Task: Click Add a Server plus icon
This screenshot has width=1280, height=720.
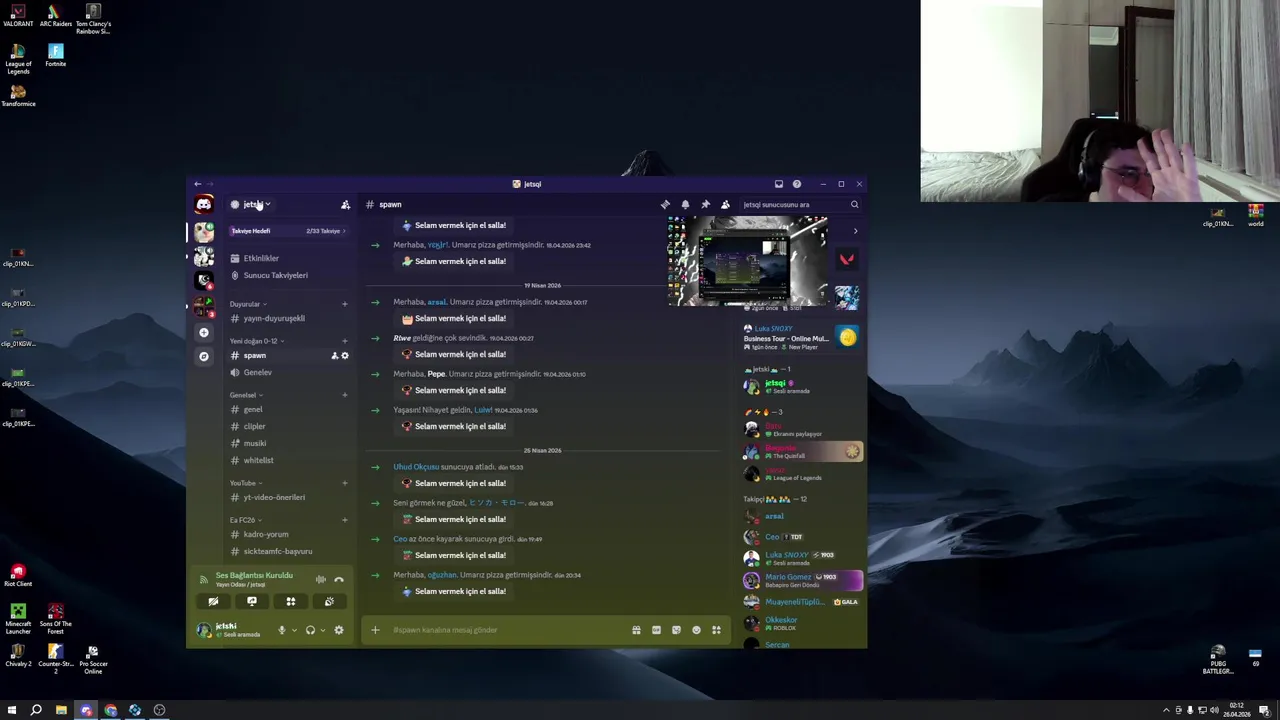Action: (x=204, y=332)
